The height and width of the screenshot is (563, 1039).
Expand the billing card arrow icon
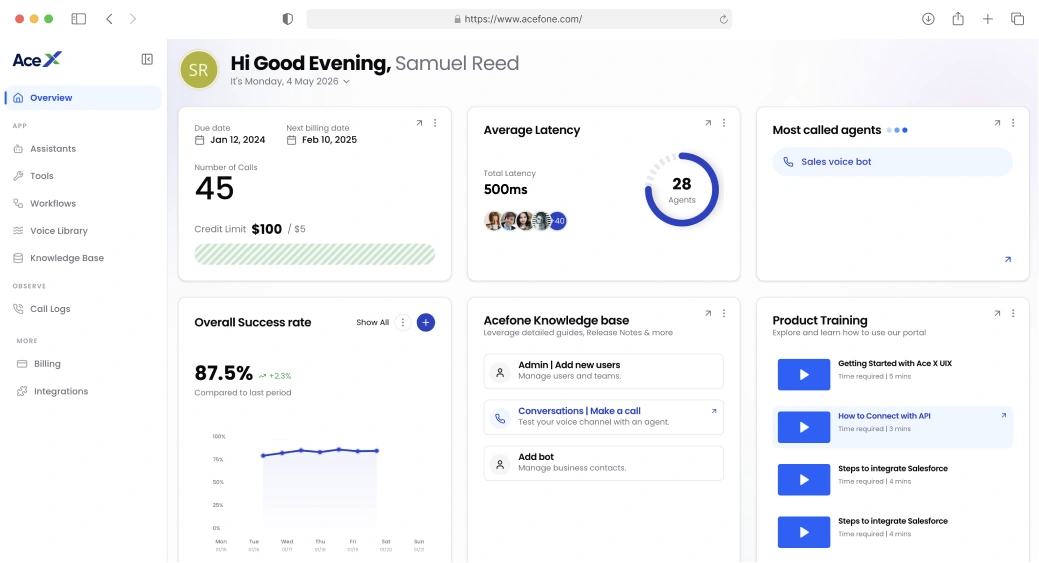pyautogui.click(x=419, y=123)
